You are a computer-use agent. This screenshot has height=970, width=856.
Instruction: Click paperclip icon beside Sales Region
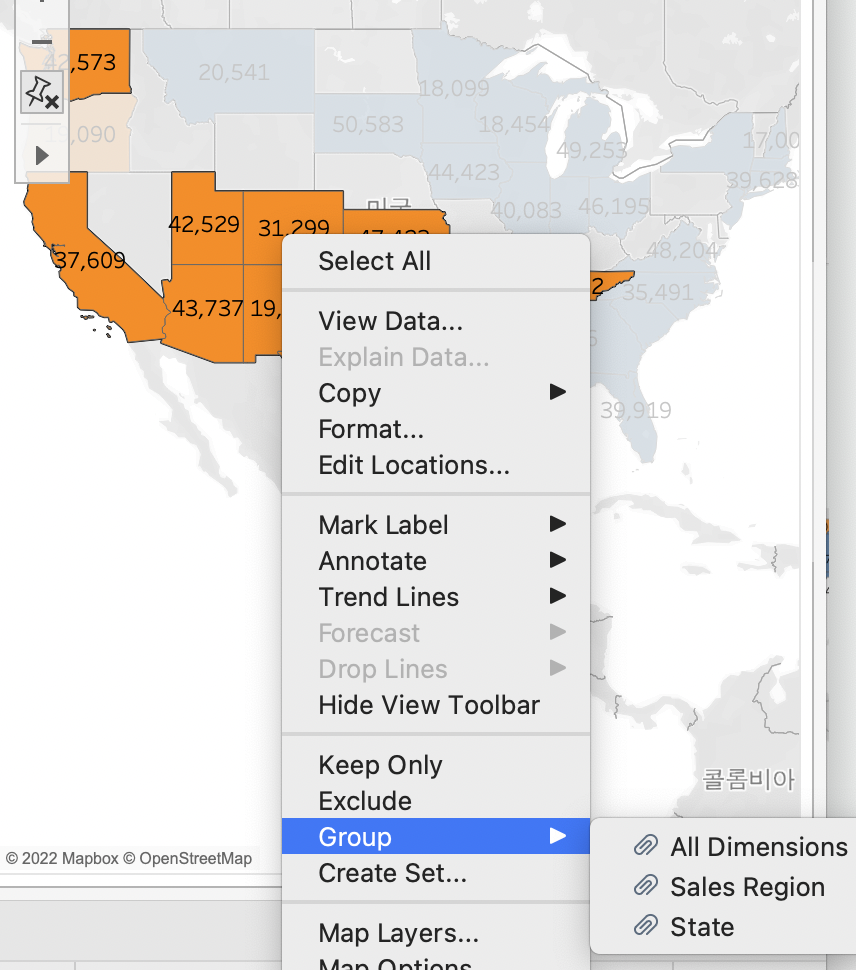646,887
